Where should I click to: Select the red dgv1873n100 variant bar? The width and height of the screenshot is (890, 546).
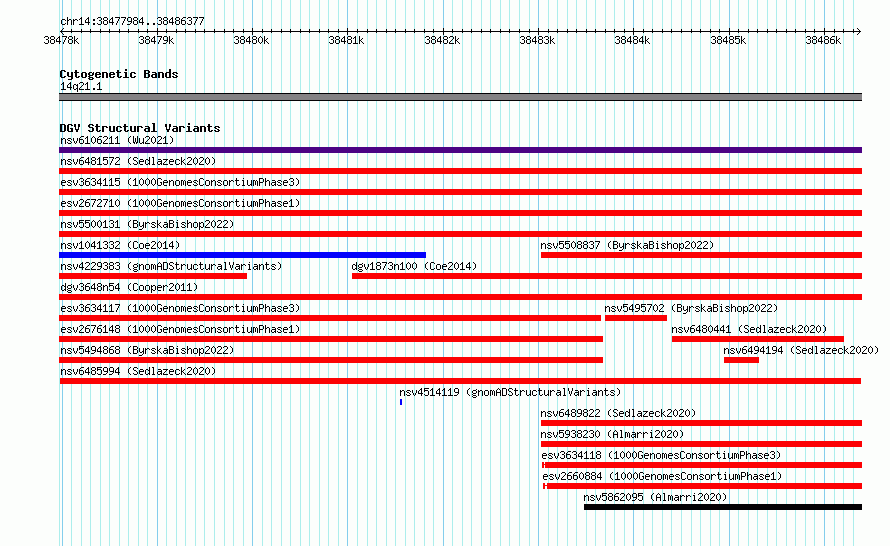607,276
